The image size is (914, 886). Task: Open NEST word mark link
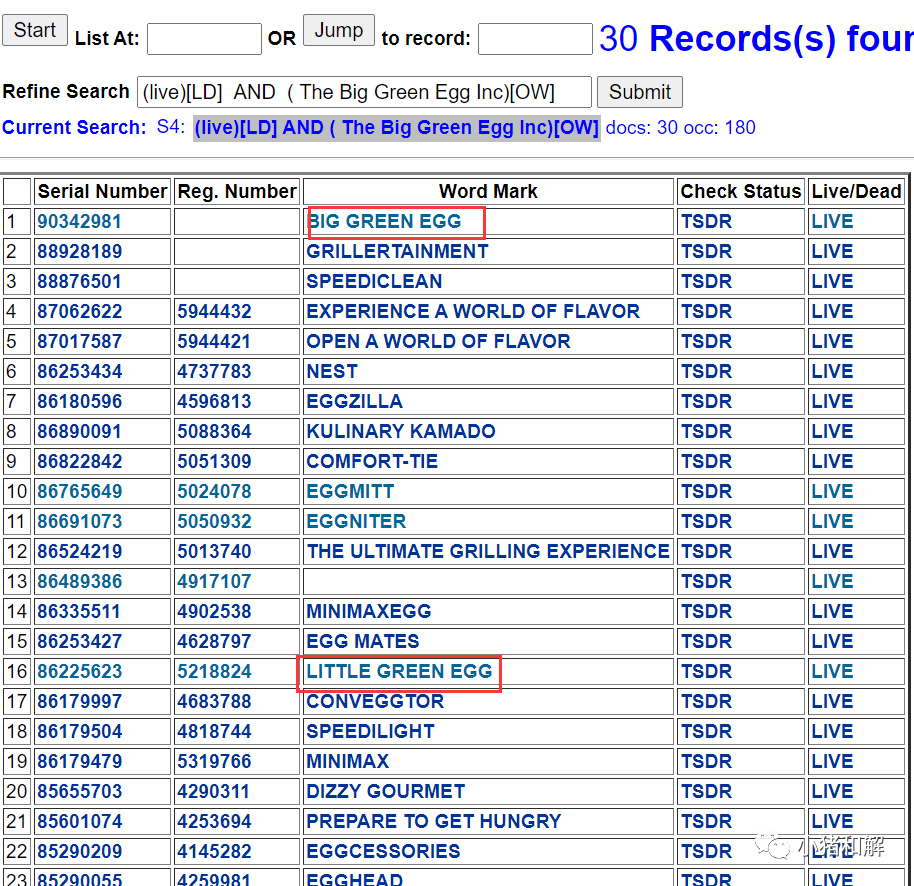click(x=332, y=372)
